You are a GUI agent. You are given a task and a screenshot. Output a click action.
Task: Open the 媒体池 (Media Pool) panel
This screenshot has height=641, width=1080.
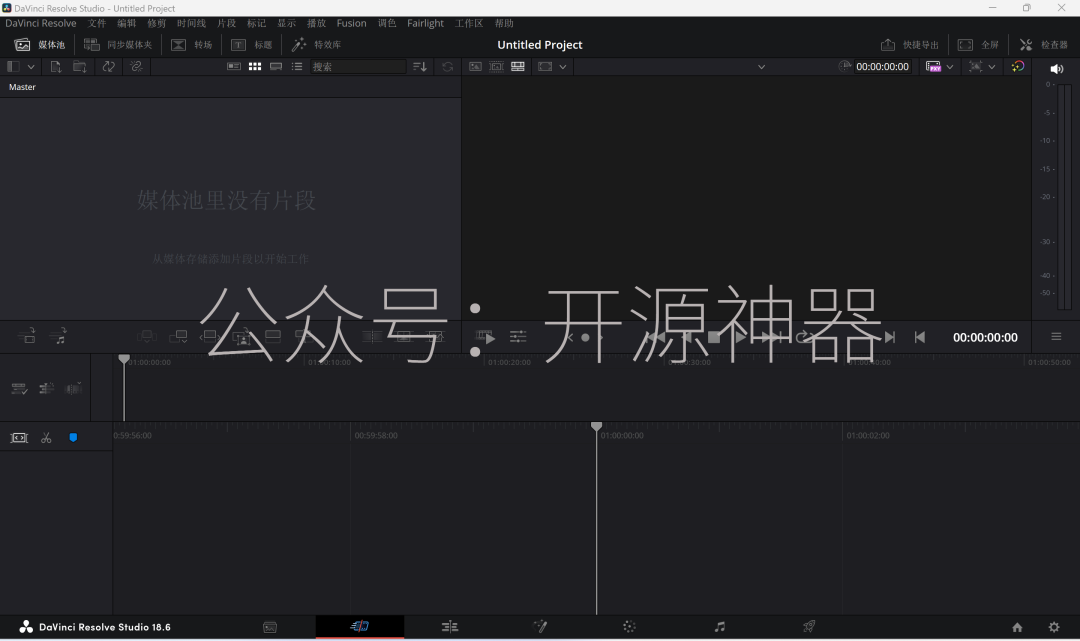pos(40,45)
